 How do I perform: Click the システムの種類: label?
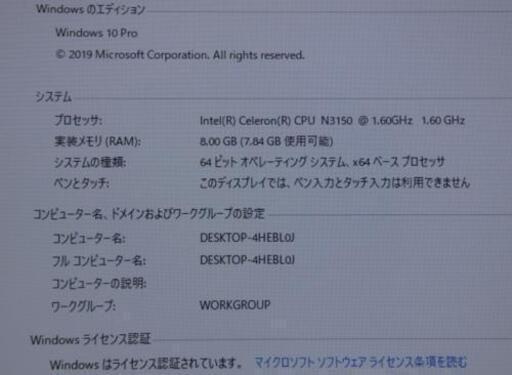[90, 162]
